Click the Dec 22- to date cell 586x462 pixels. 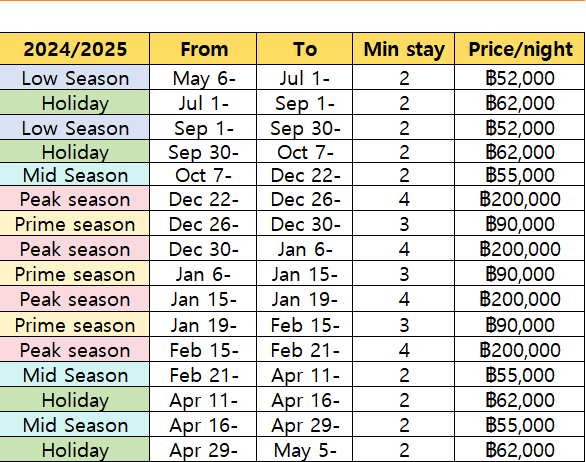click(x=304, y=175)
